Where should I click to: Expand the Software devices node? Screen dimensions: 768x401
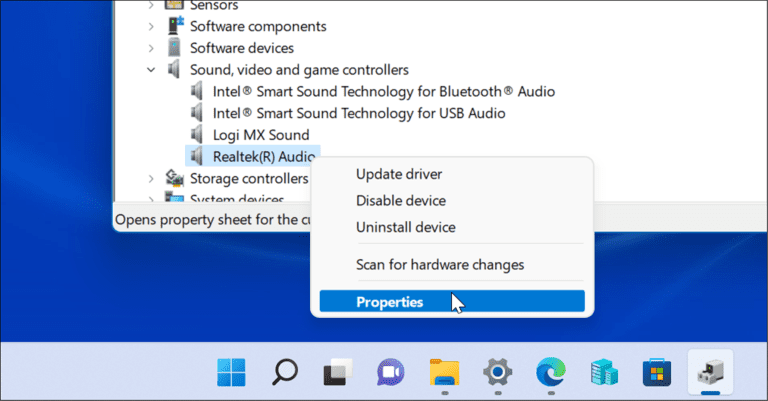(x=151, y=48)
